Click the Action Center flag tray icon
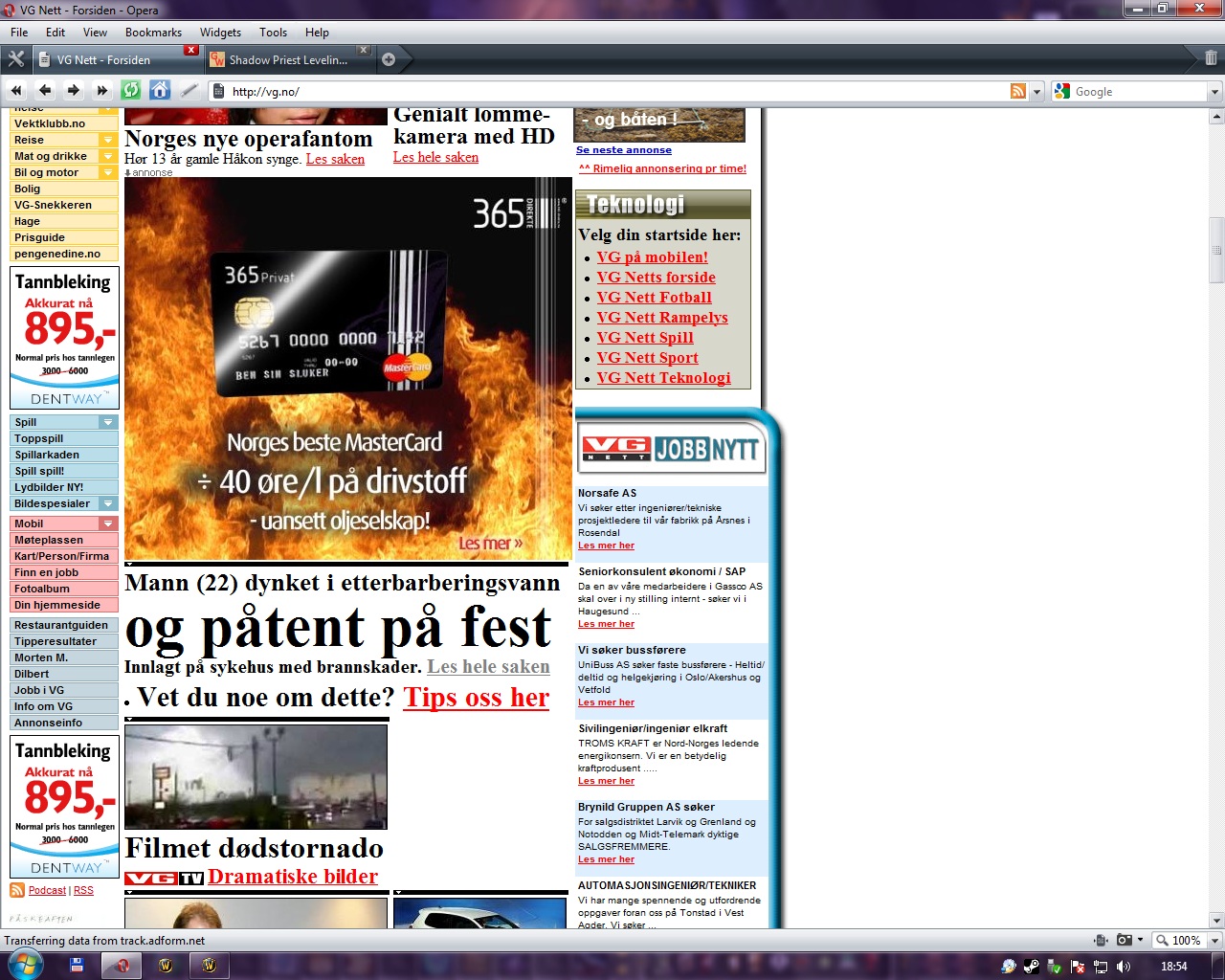The width and height of the screenshot is (1225, 980). tap(1078, 967)
